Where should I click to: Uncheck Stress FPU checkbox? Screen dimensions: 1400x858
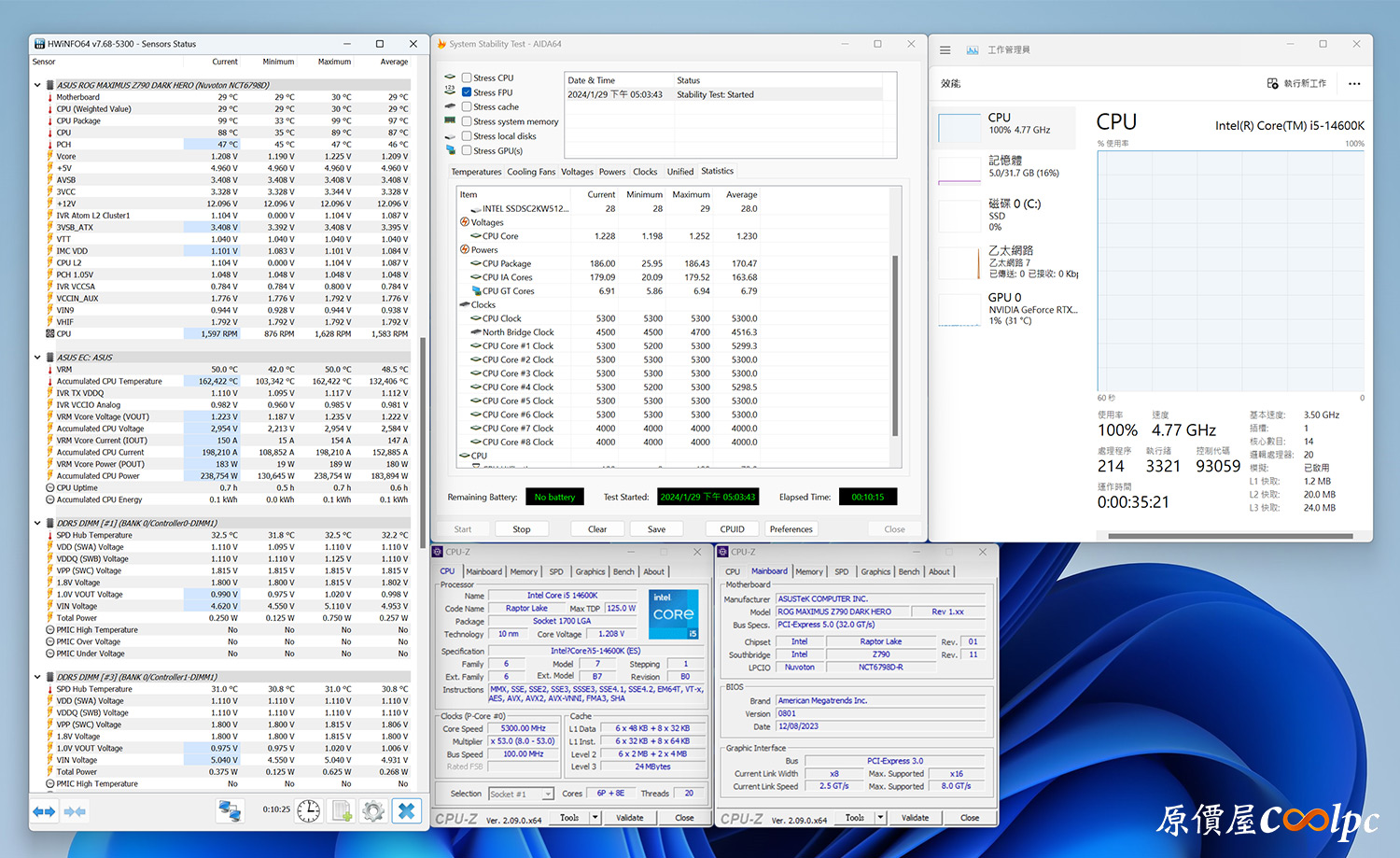pyautogui.click(x=467, y=92)
